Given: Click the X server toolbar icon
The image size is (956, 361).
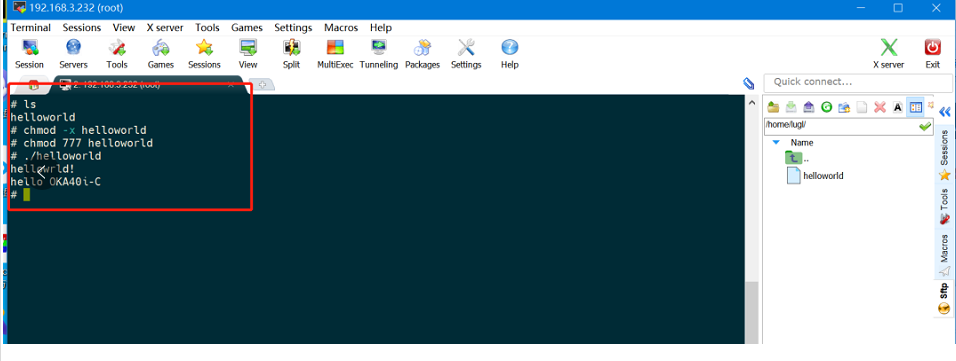Looking at the screenshot, I should click(x=888, y=54).
